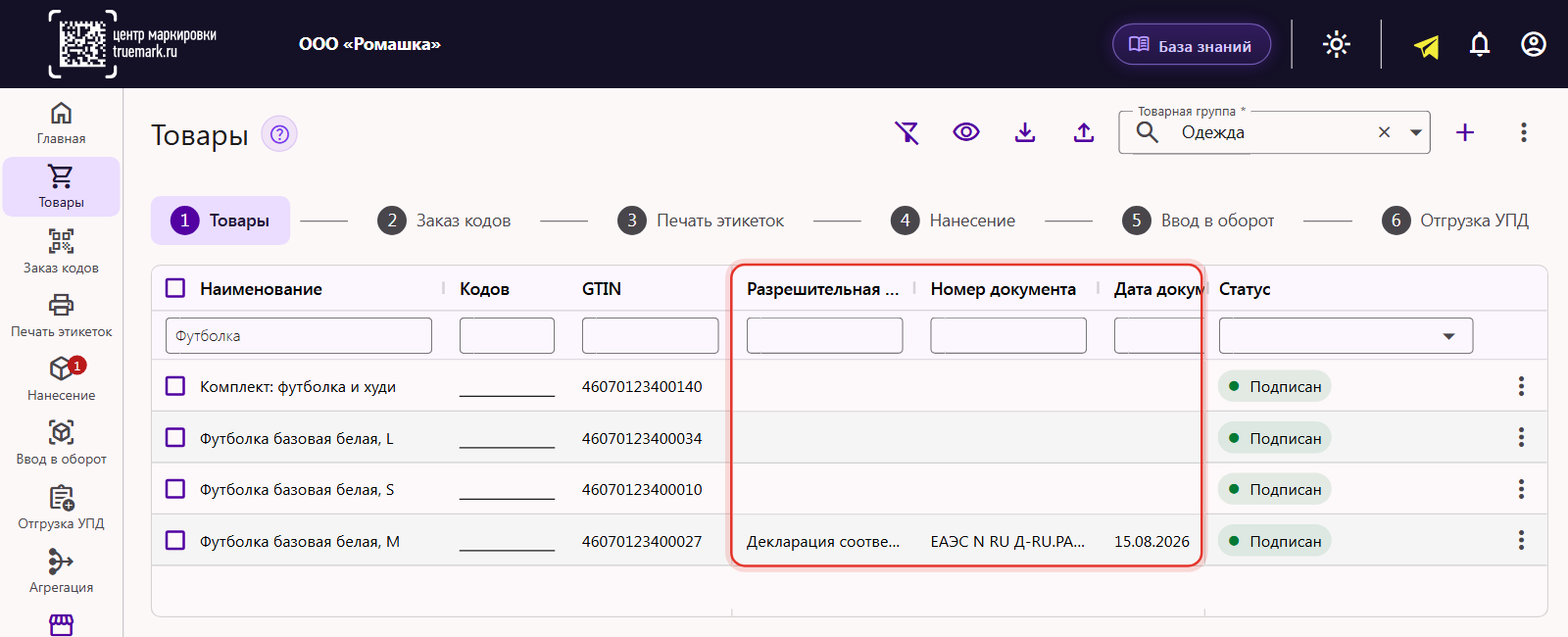
Task: Open Агрегация in the sidebar
Action: 61,571
